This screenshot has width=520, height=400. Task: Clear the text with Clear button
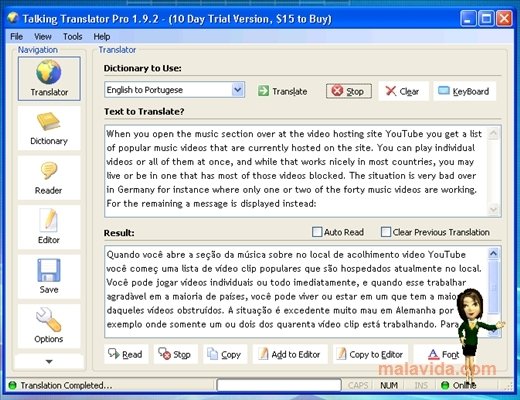coord(403,91)
